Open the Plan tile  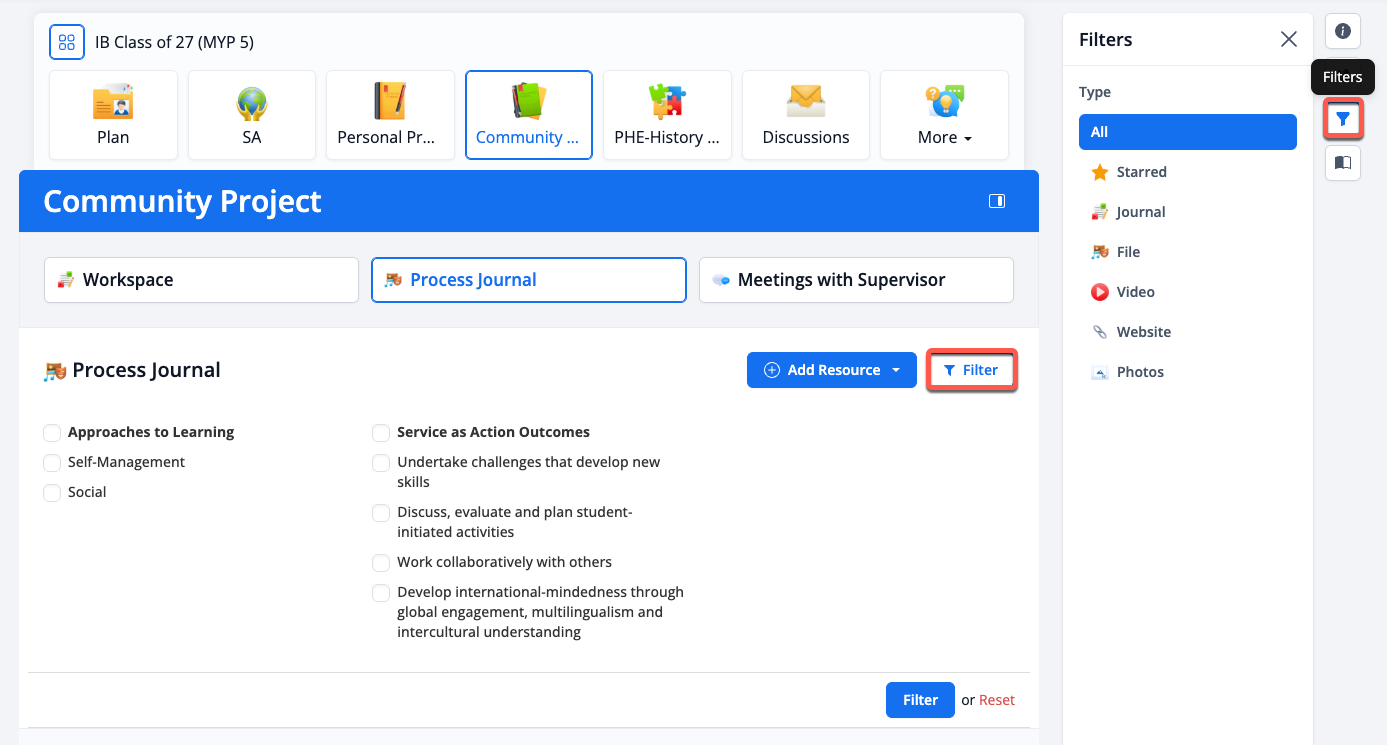113,115
